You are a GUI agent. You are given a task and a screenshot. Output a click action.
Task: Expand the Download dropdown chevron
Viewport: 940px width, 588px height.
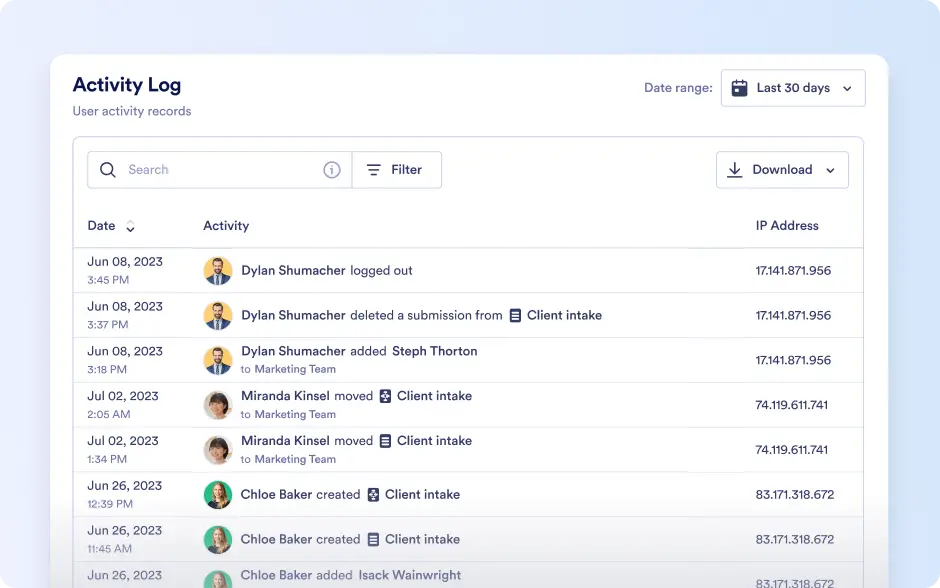(x=830, y=170)
